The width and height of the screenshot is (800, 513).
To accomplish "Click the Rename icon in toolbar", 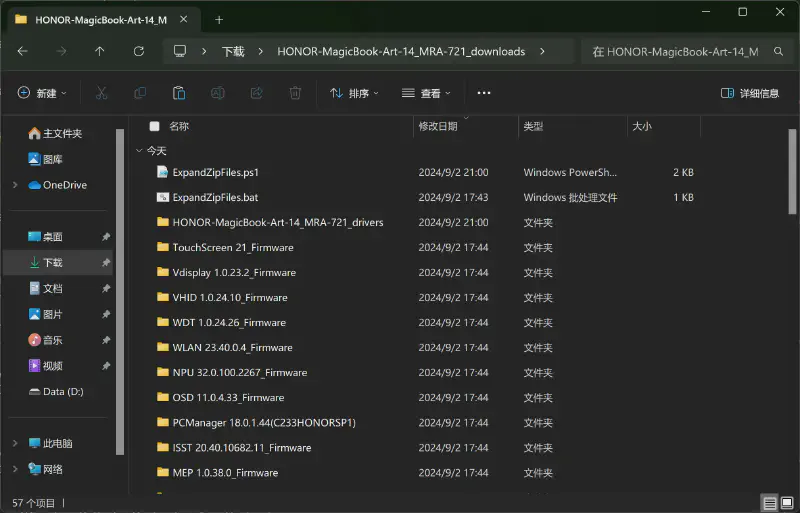I will [217, 93].
